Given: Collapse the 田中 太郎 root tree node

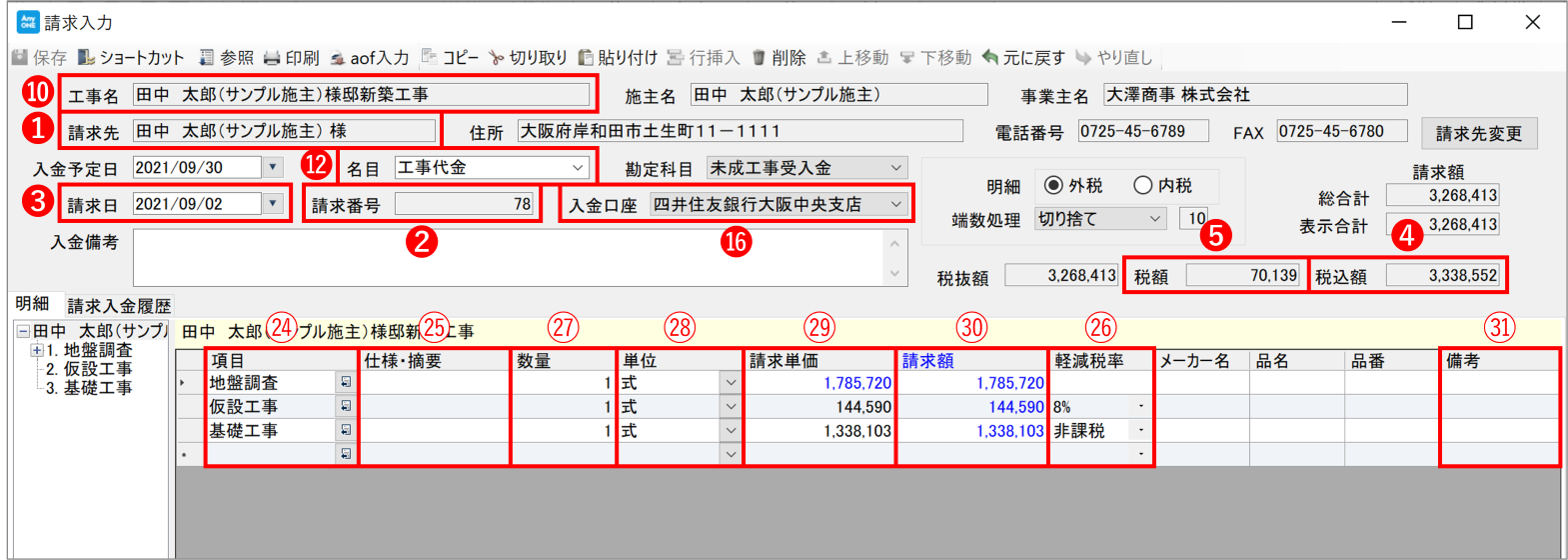Looking at the screenshot, I should tap(23, 331).
